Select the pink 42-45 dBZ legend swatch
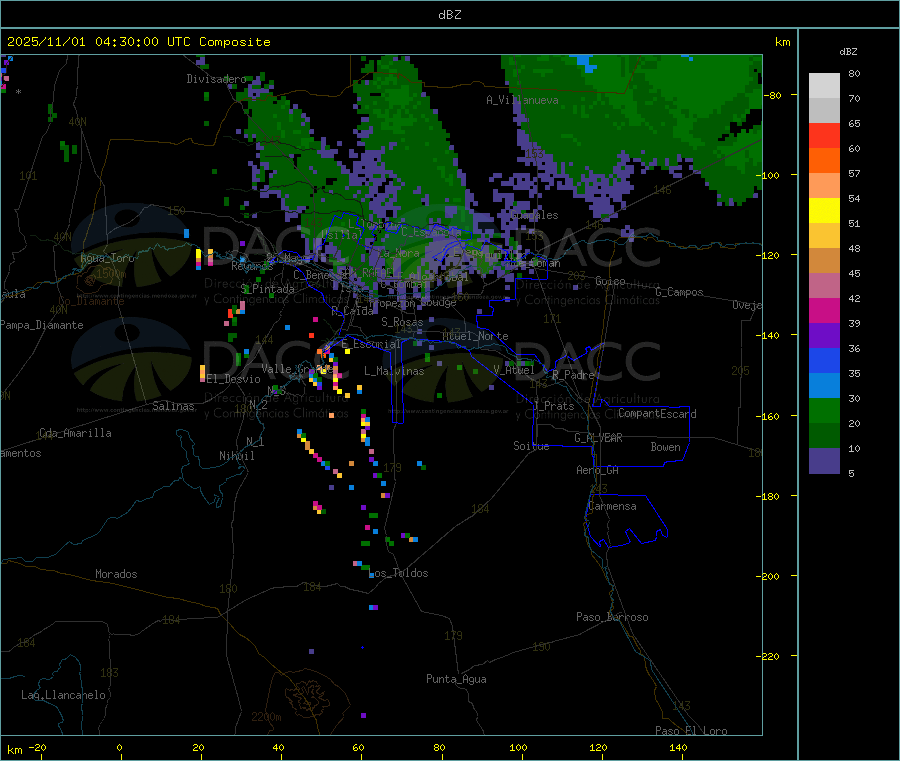900x761 pixels. [824, 285]
